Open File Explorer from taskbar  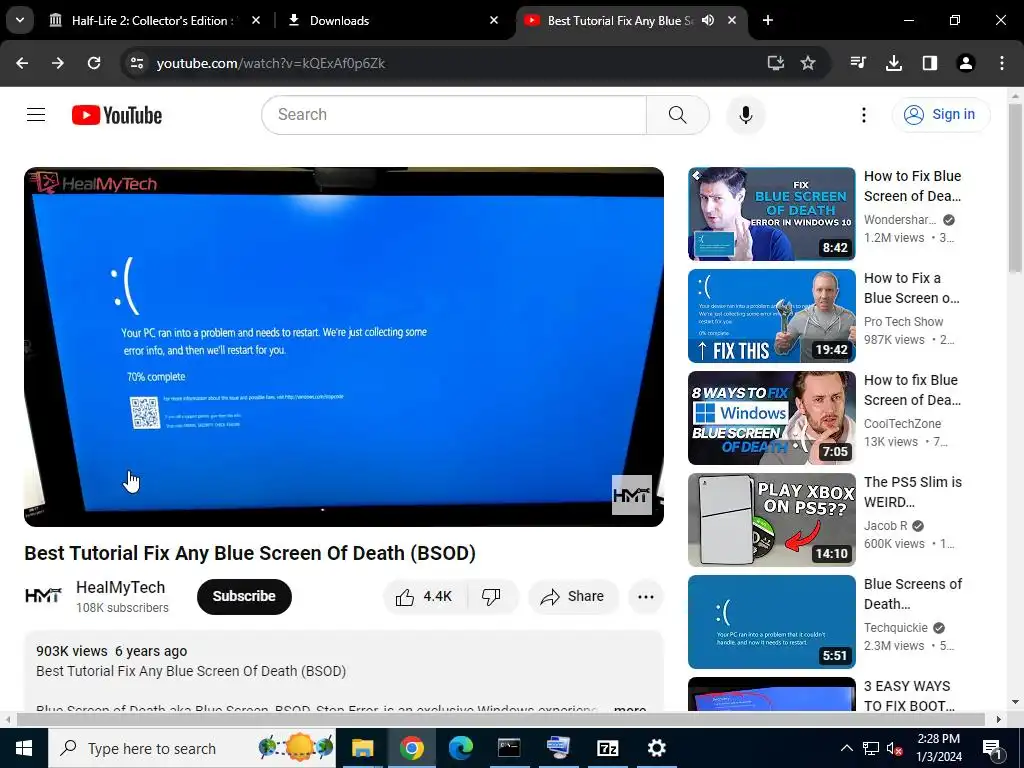pos(362,748)
